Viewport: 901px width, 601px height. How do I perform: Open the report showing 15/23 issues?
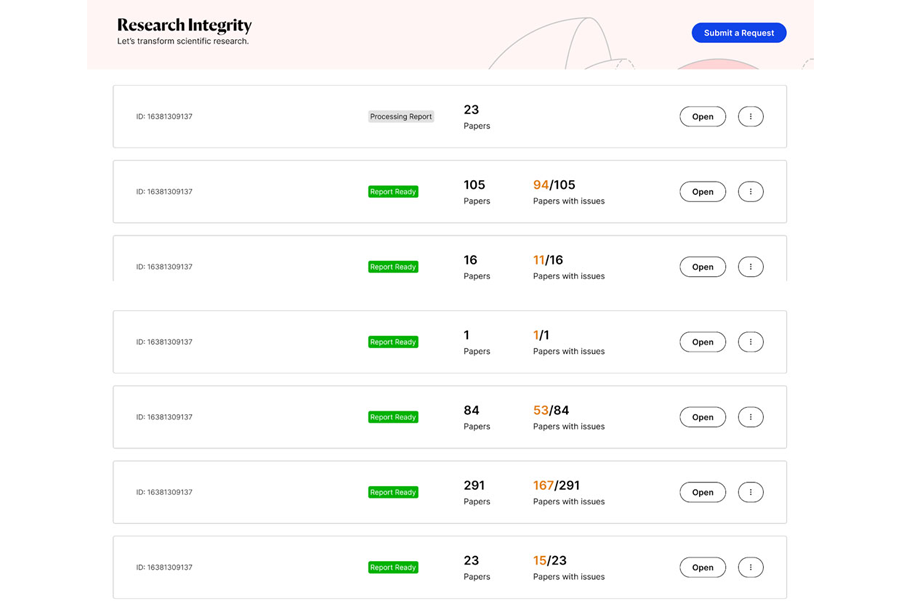(x=702, y=568)
